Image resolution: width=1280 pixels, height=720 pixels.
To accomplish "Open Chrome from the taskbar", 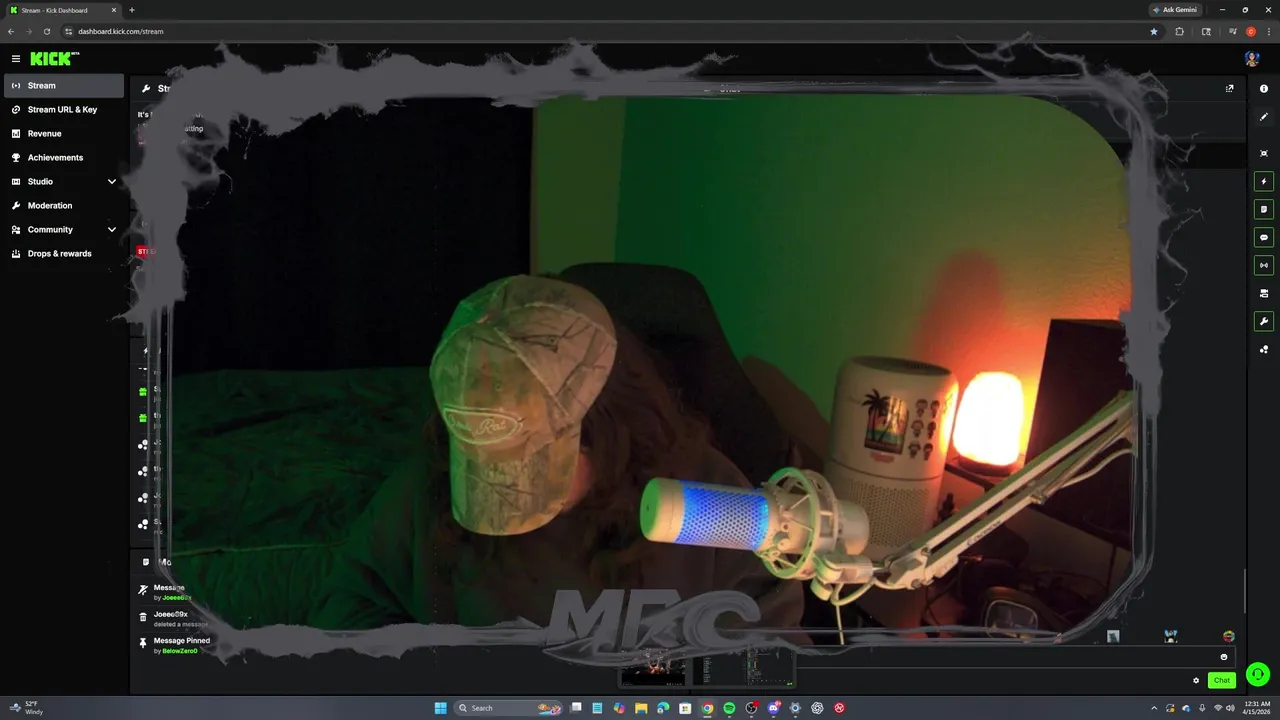I will 707,708.
